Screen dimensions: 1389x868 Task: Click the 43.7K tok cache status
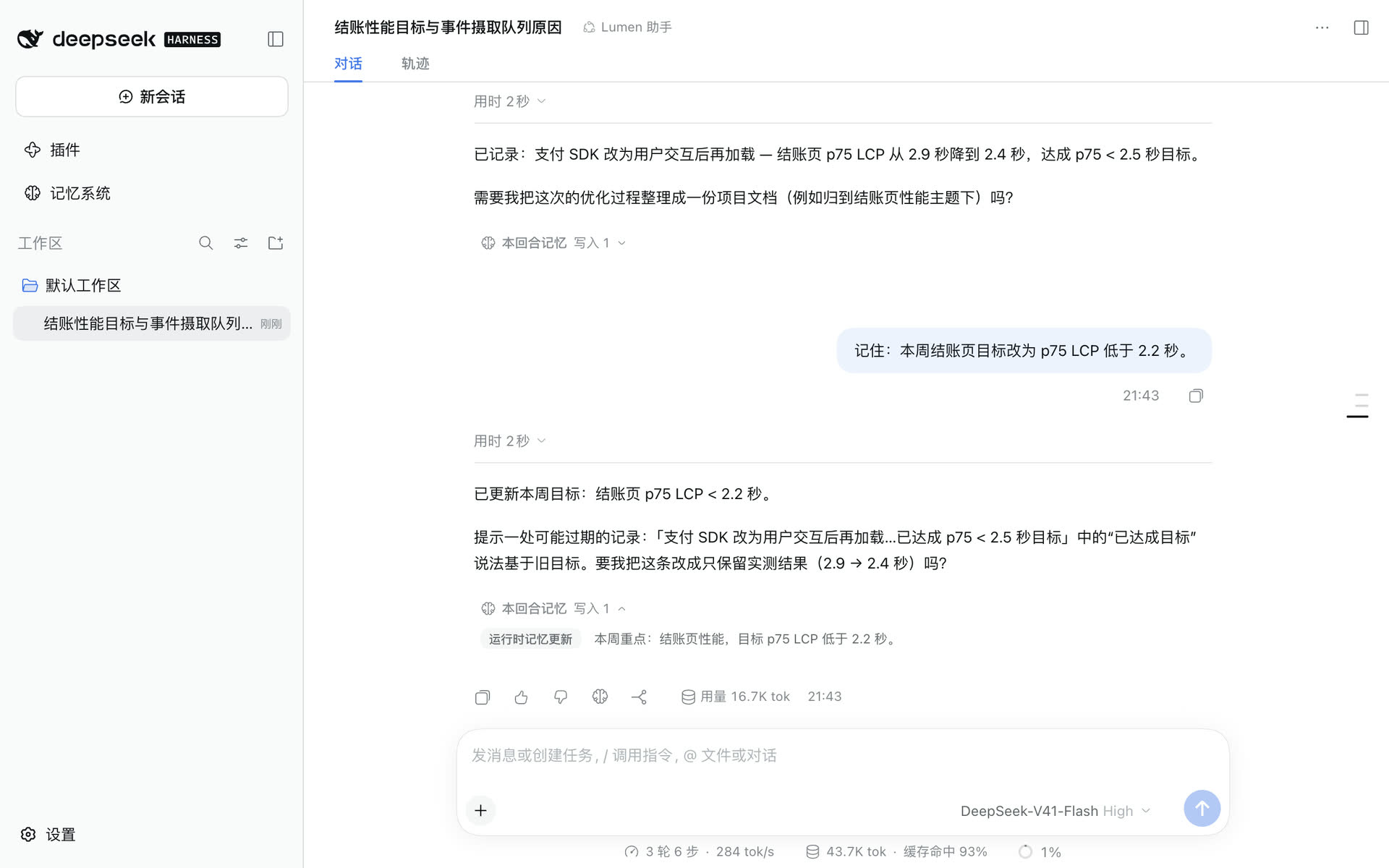click(896, 852)
